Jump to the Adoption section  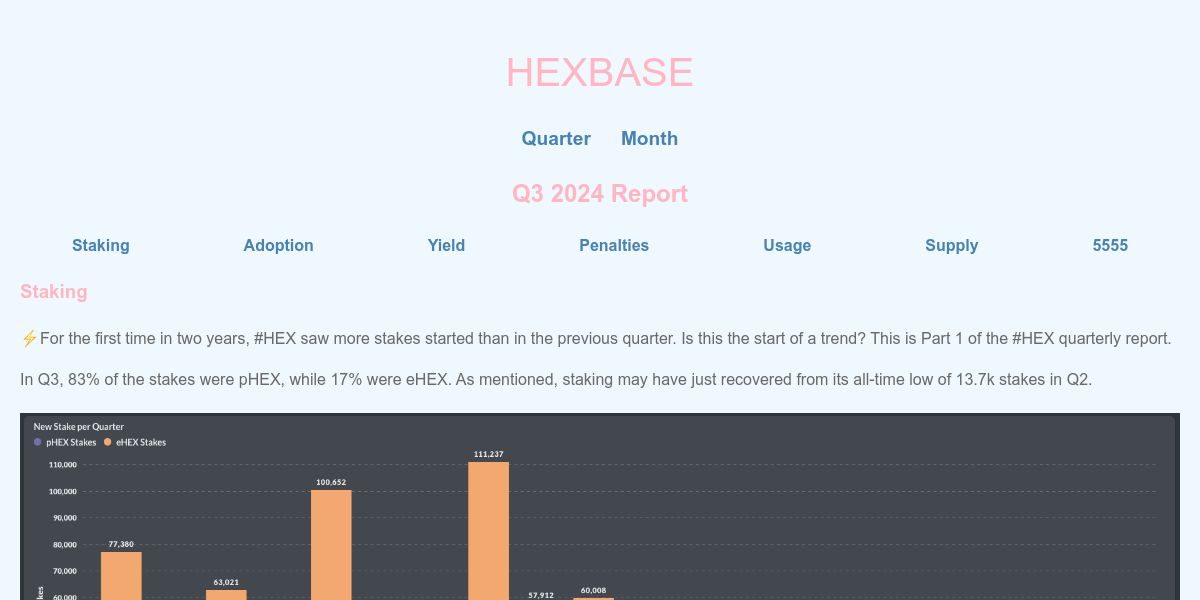coord(278,246)
